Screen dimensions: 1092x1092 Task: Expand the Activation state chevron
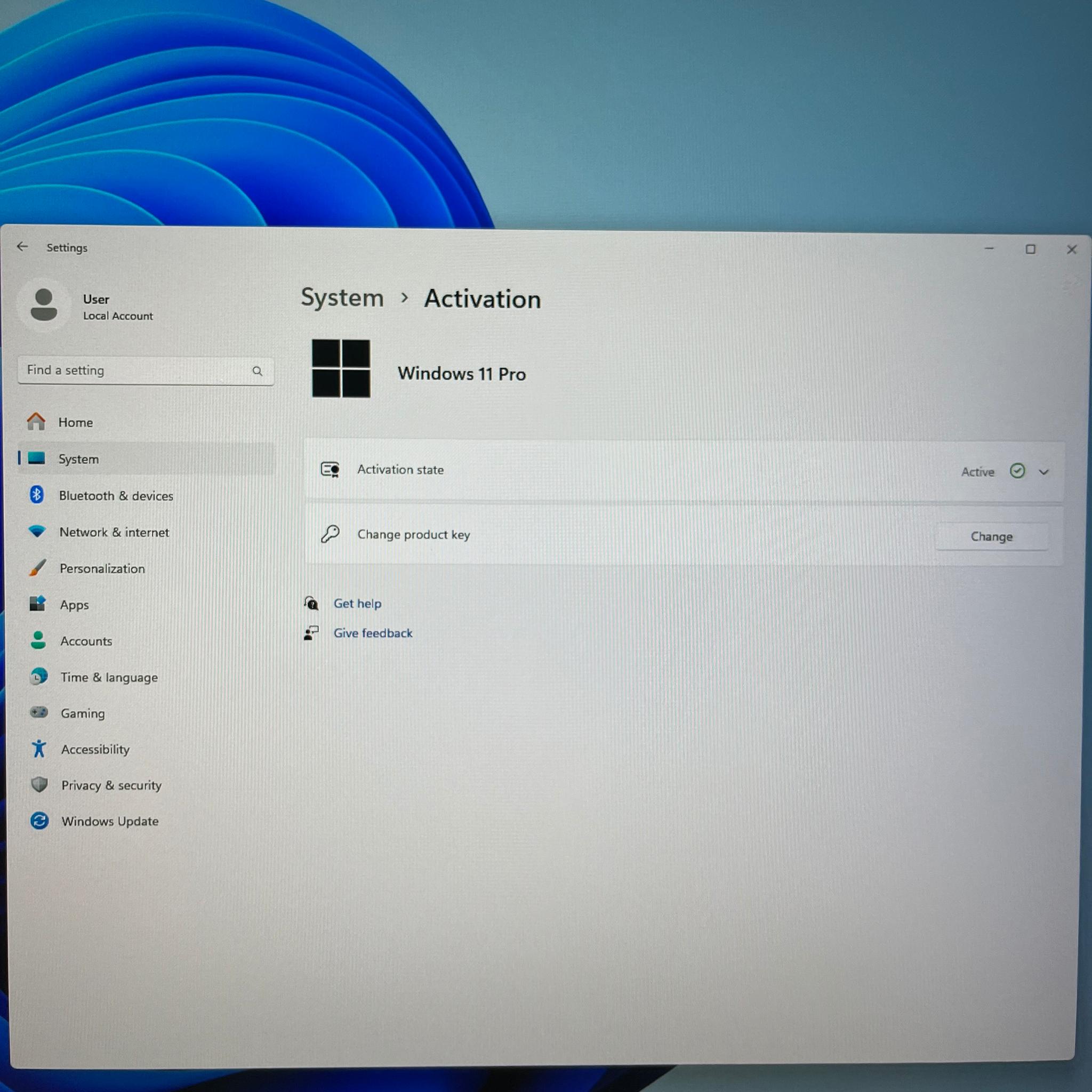point(1044,472)
